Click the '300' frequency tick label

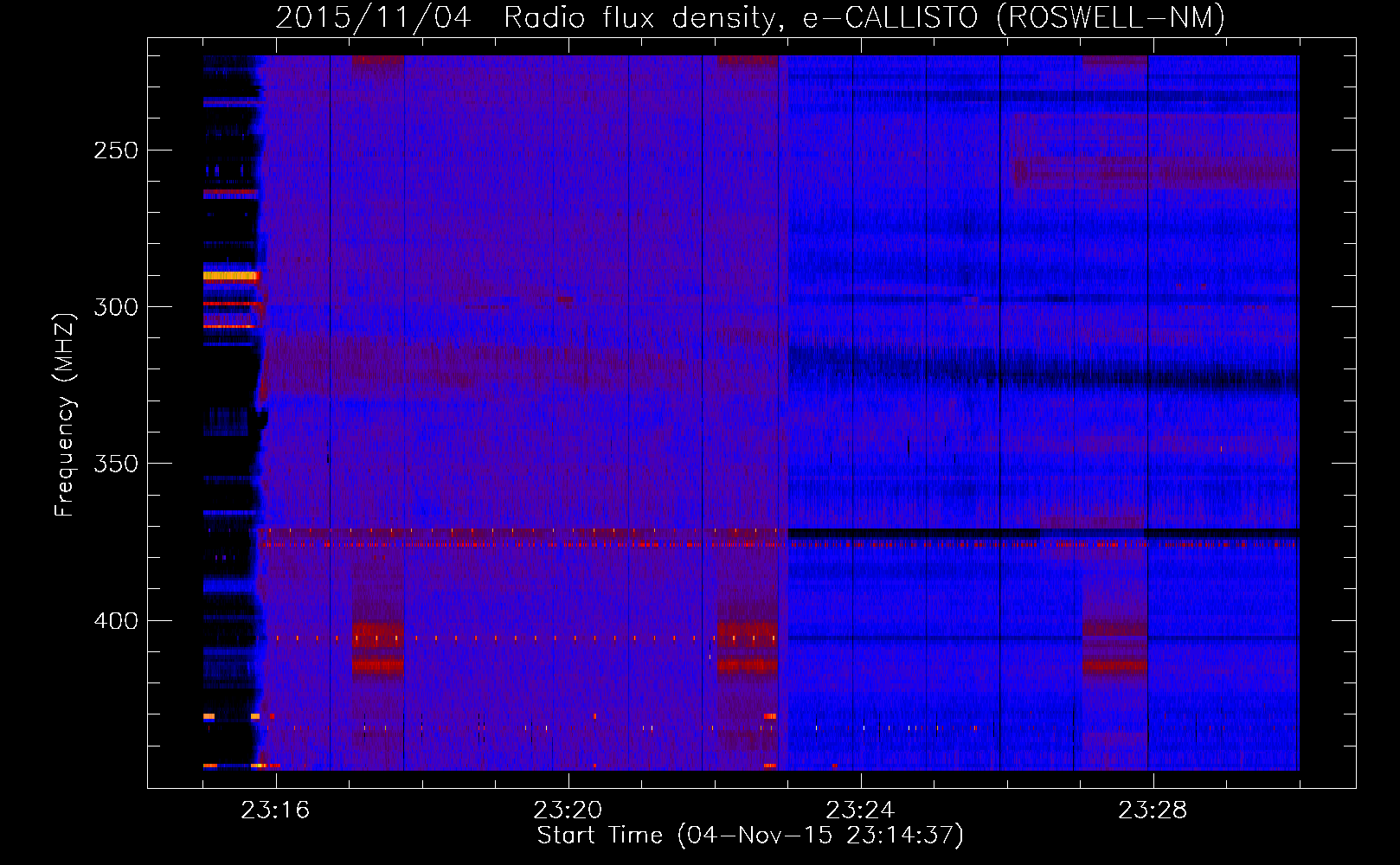point(116,307)
